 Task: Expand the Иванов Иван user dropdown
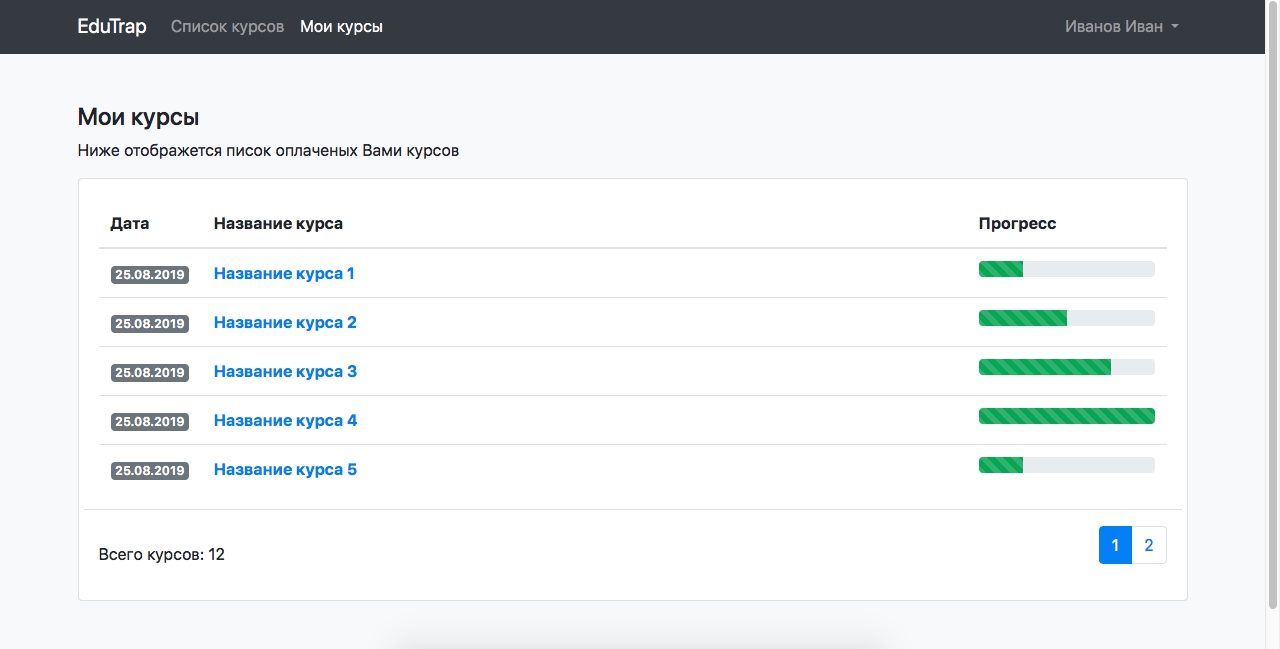point(1121,27)
